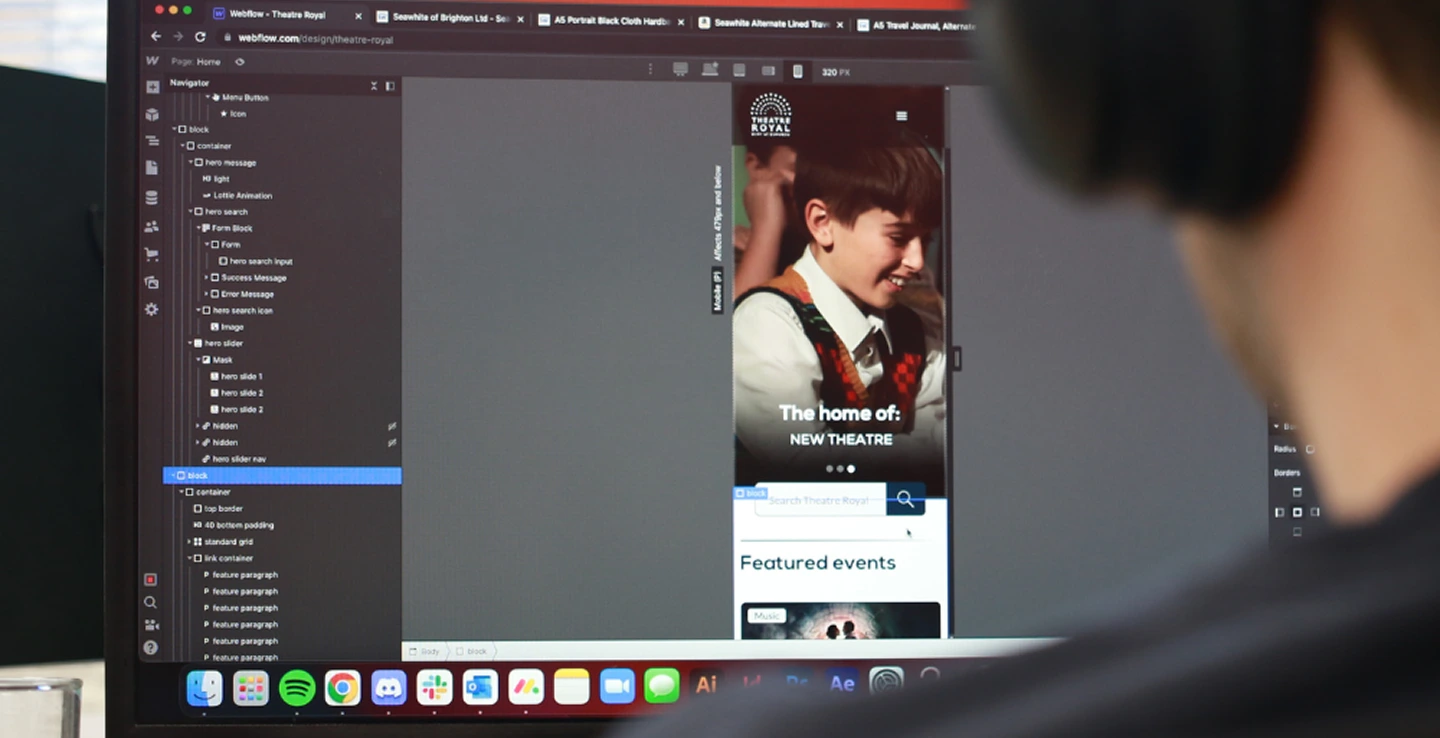Open the Webflow W logo menu
1440x738 pixels.
[x=152, y=61]
